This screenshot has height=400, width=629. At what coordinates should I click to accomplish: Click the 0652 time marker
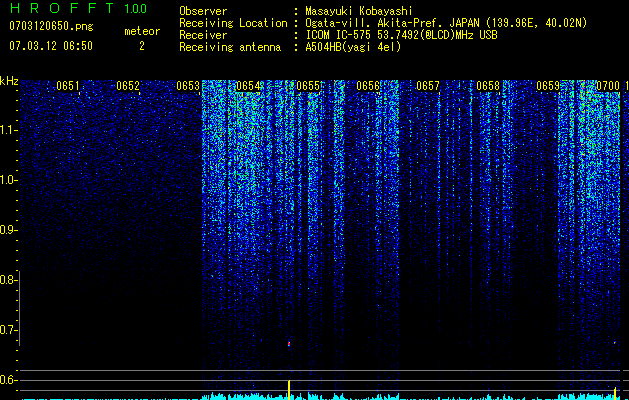(x=128, y=86)
